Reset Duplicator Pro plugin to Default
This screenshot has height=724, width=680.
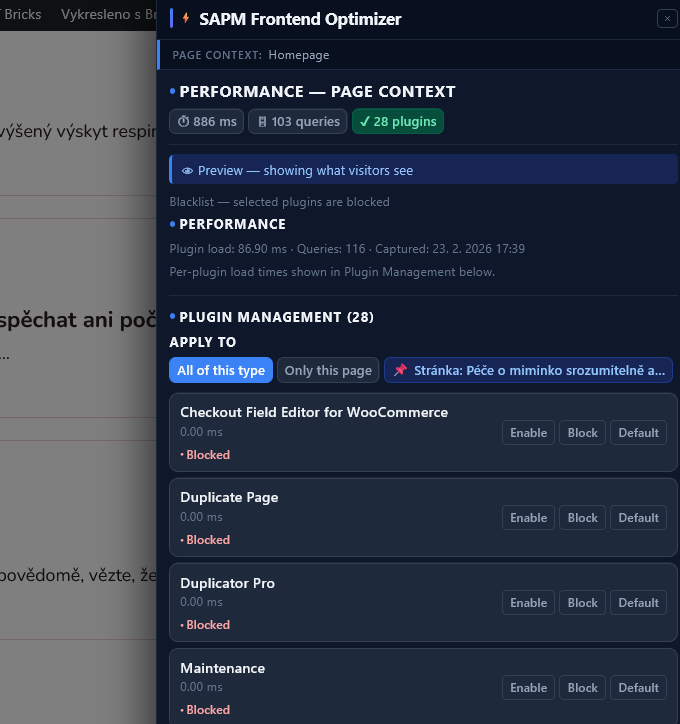(638, 603)
